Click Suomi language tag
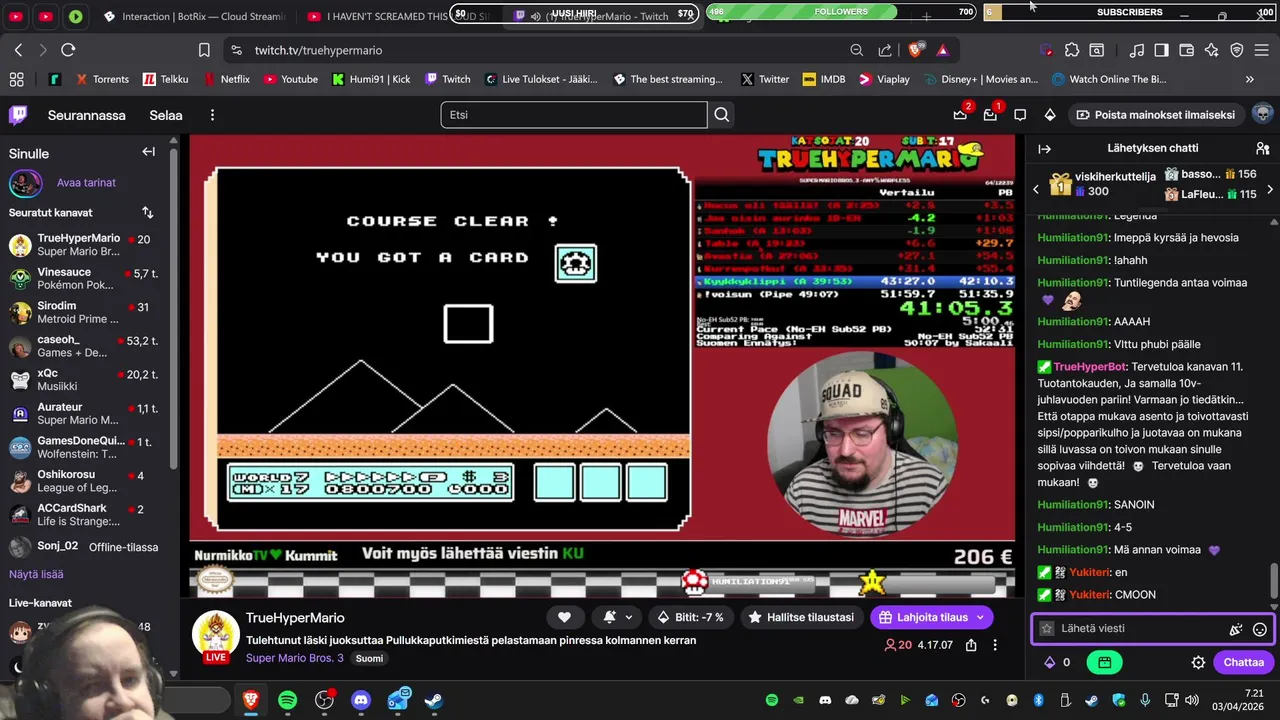 (369, 658)
